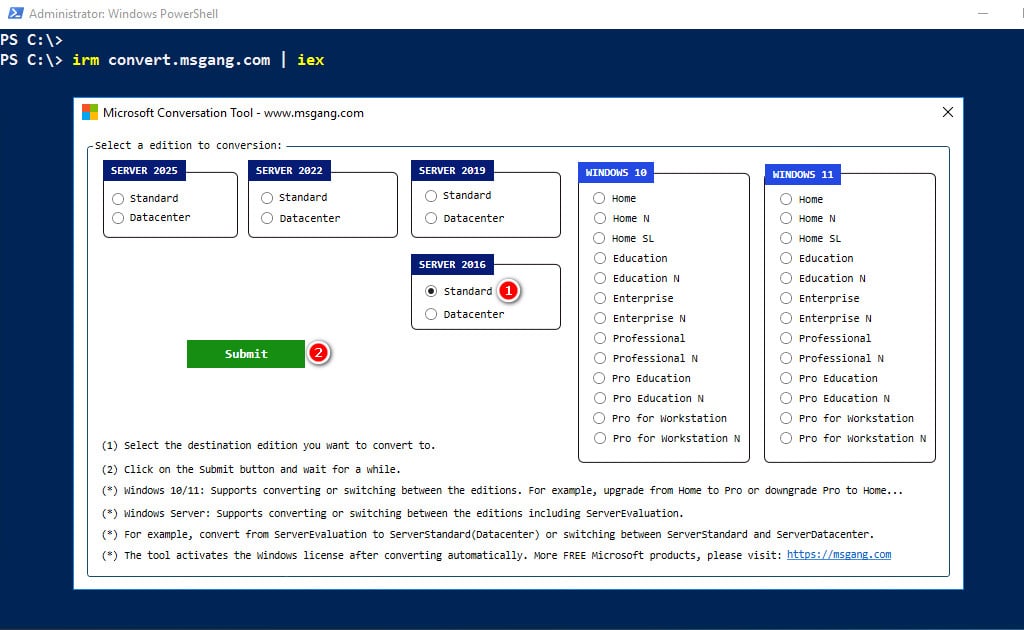Choose Windows 10 Pro Education N
The width and height of the screenshot is (1024, 630).
point(600,398)
